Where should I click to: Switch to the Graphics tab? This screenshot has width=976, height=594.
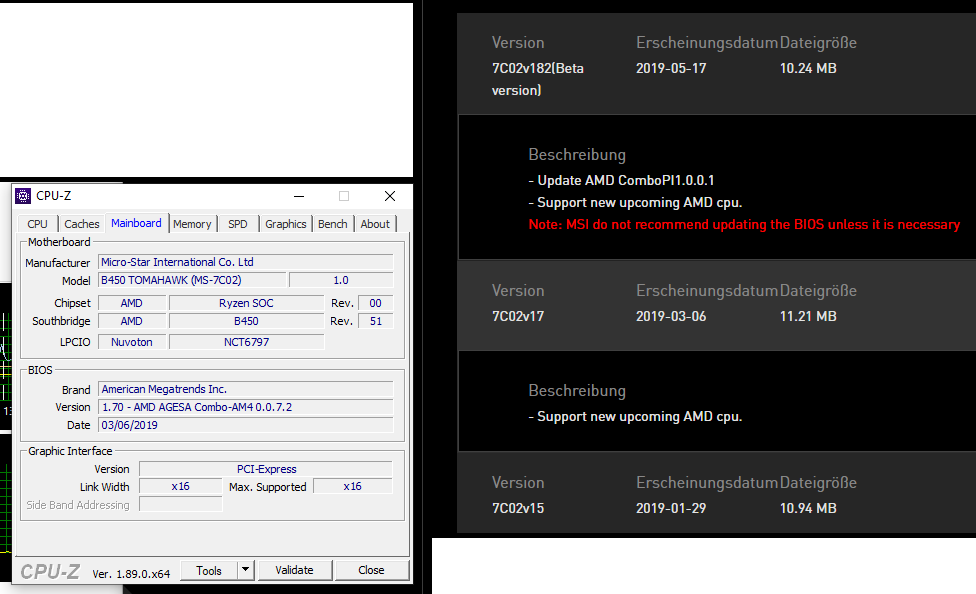coord(286,224)
